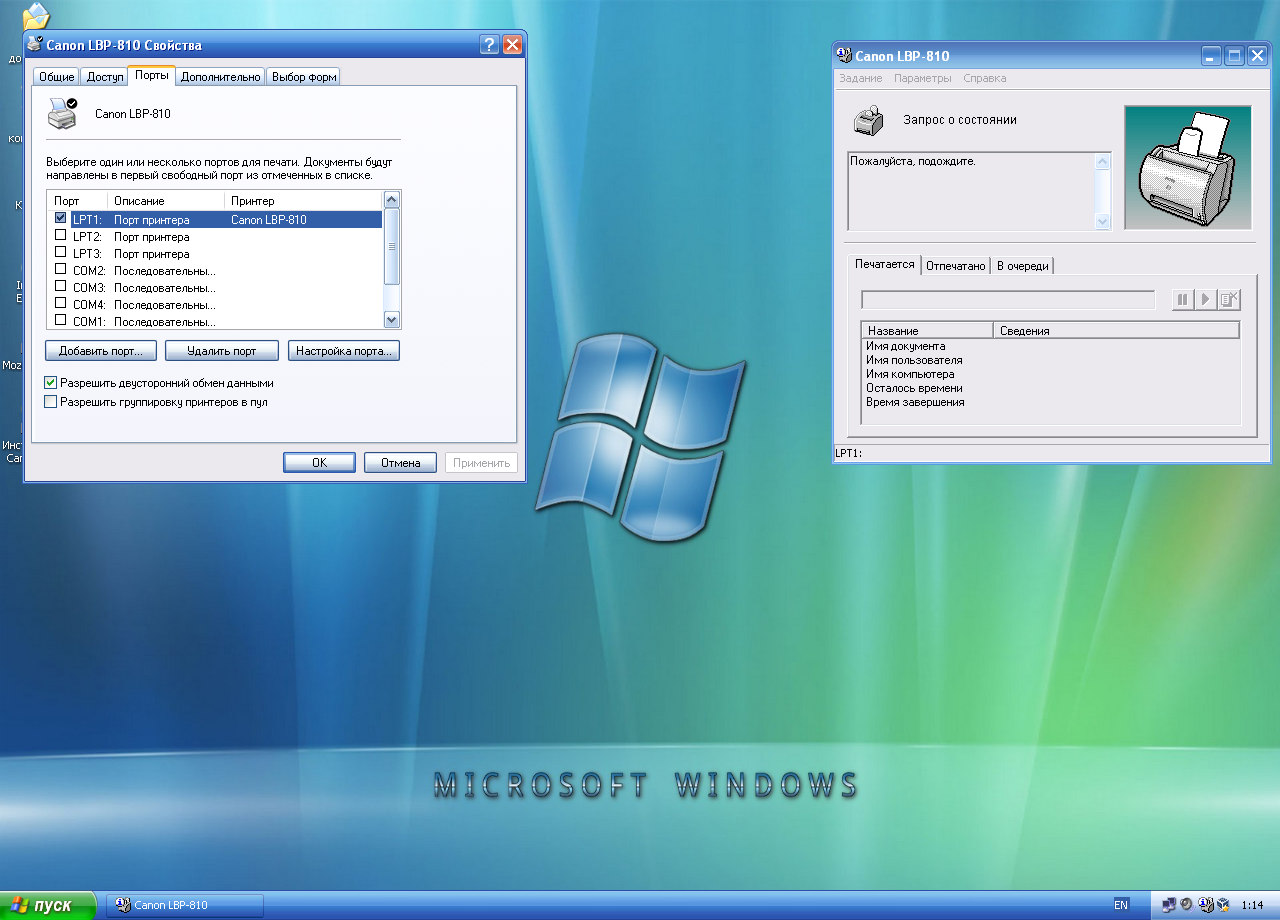This screenshot has height=920, width=1280.
Task: Click the print job progress bar
Action: pos(1008,300)
